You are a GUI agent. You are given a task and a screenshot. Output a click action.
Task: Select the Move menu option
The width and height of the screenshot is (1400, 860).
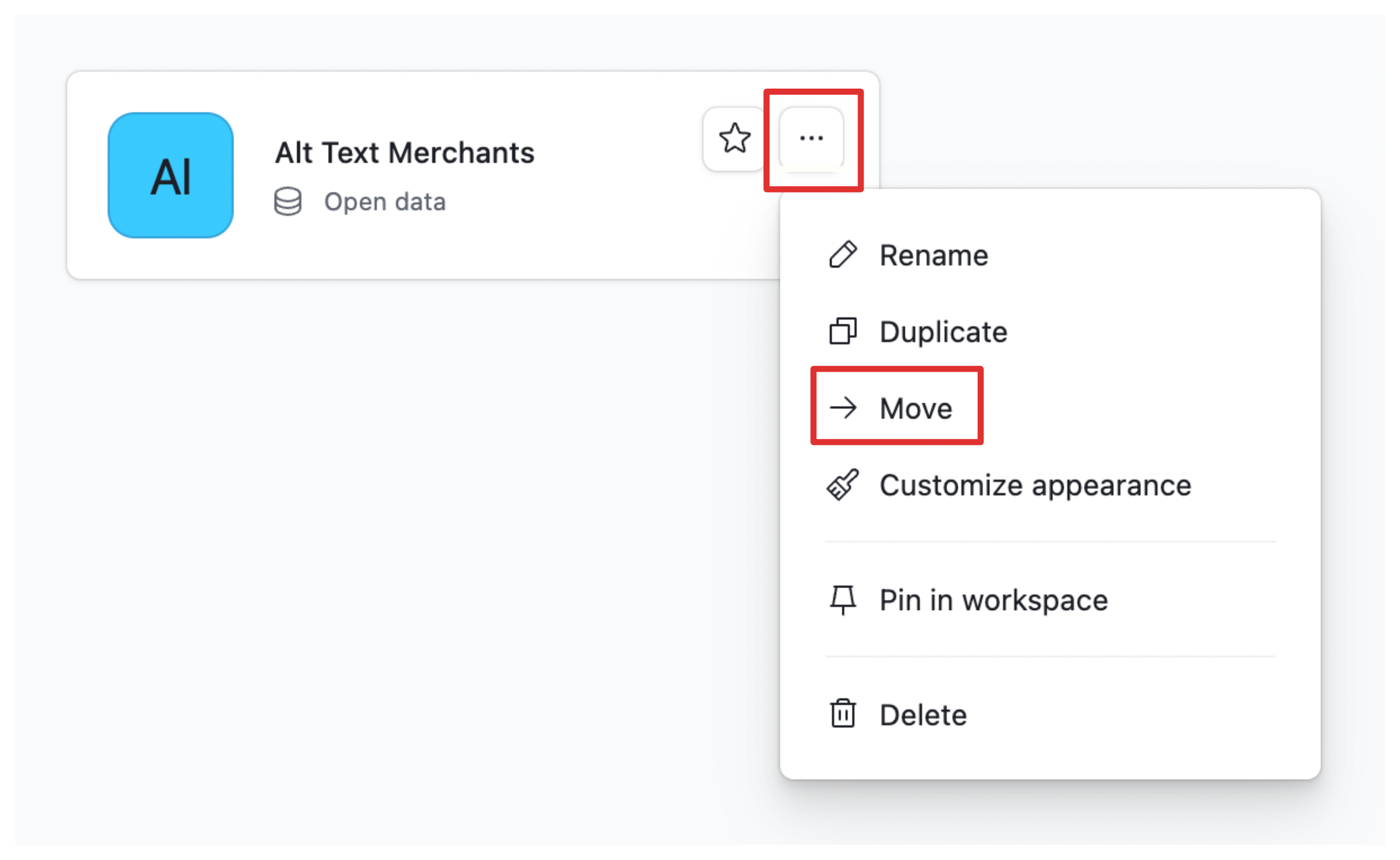pos(915,408)
